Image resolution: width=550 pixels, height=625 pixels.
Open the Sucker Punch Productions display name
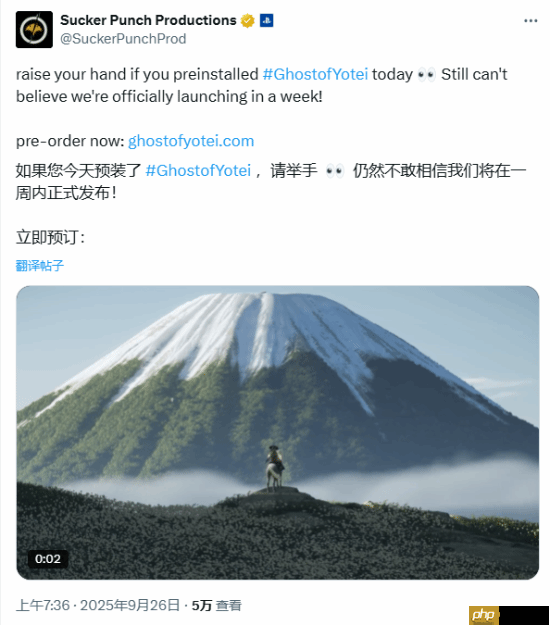[x=148, y=20]
